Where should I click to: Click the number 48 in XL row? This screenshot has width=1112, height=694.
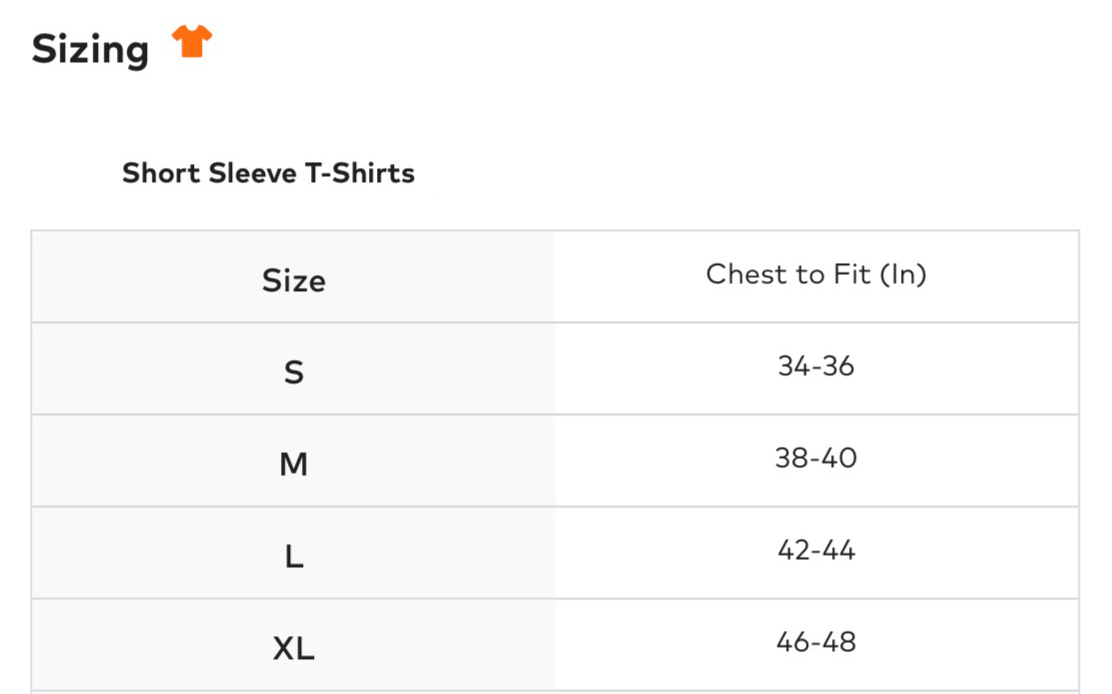[838, 641]
